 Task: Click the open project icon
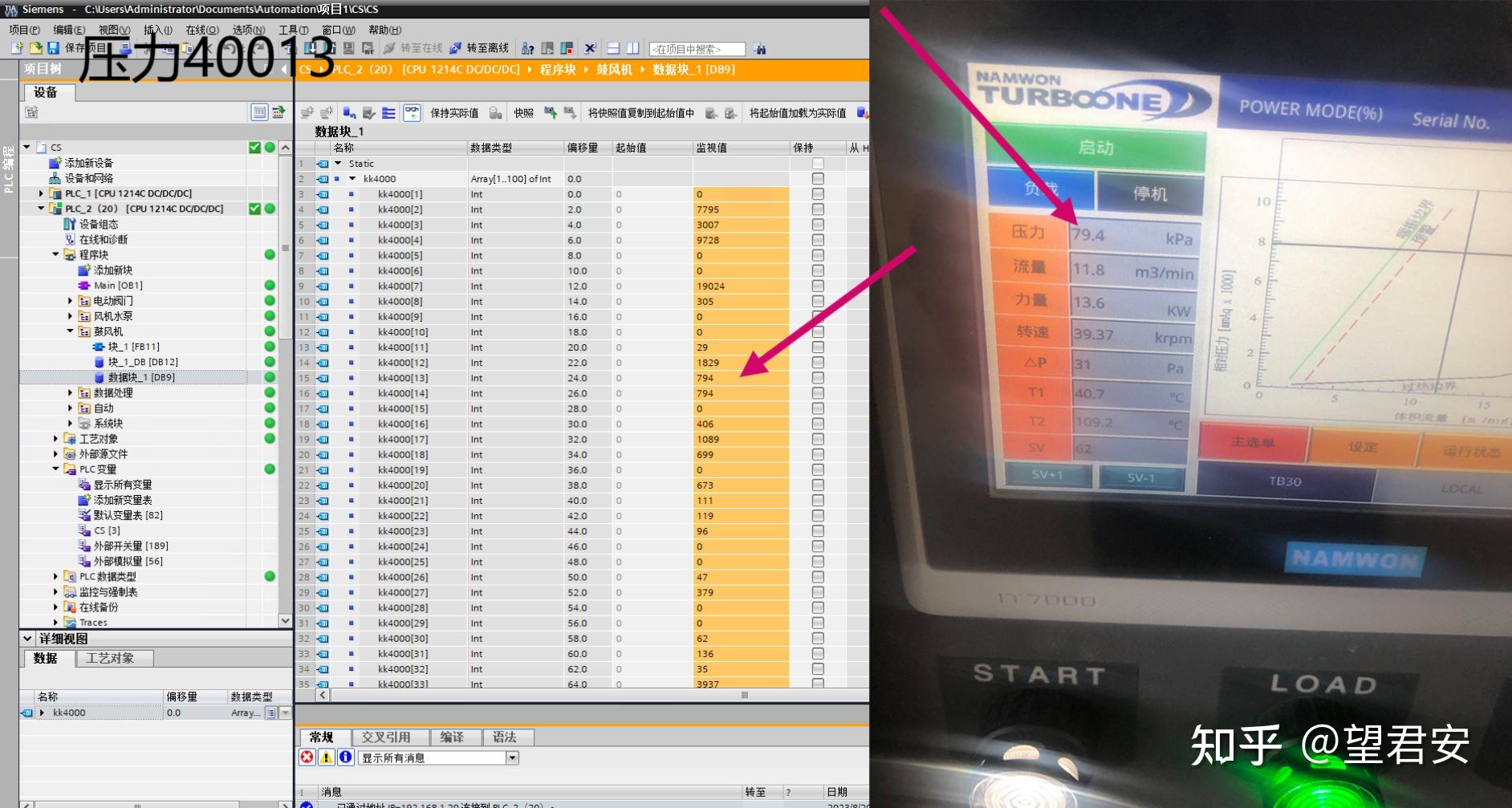tap(35, 48)
